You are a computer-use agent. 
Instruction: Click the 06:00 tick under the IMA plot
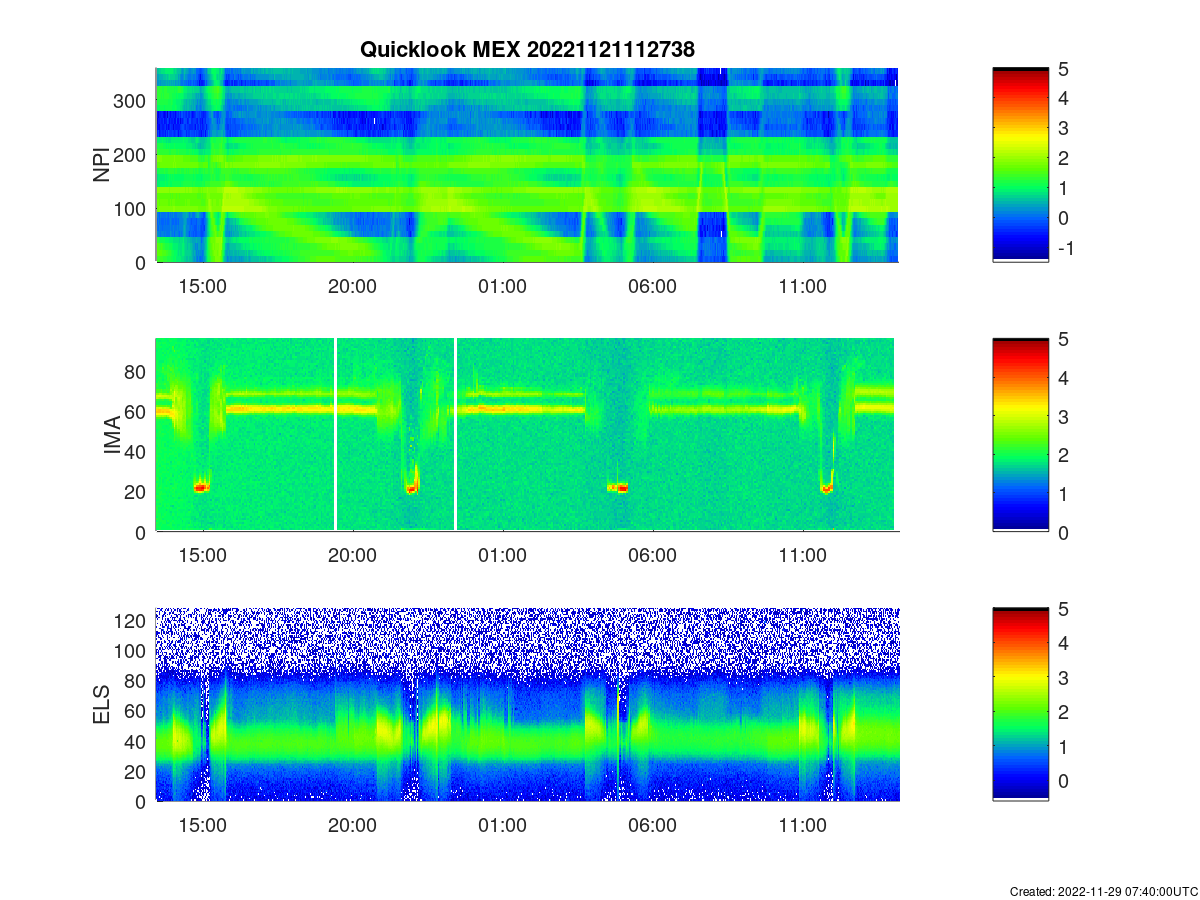point(653,556)
